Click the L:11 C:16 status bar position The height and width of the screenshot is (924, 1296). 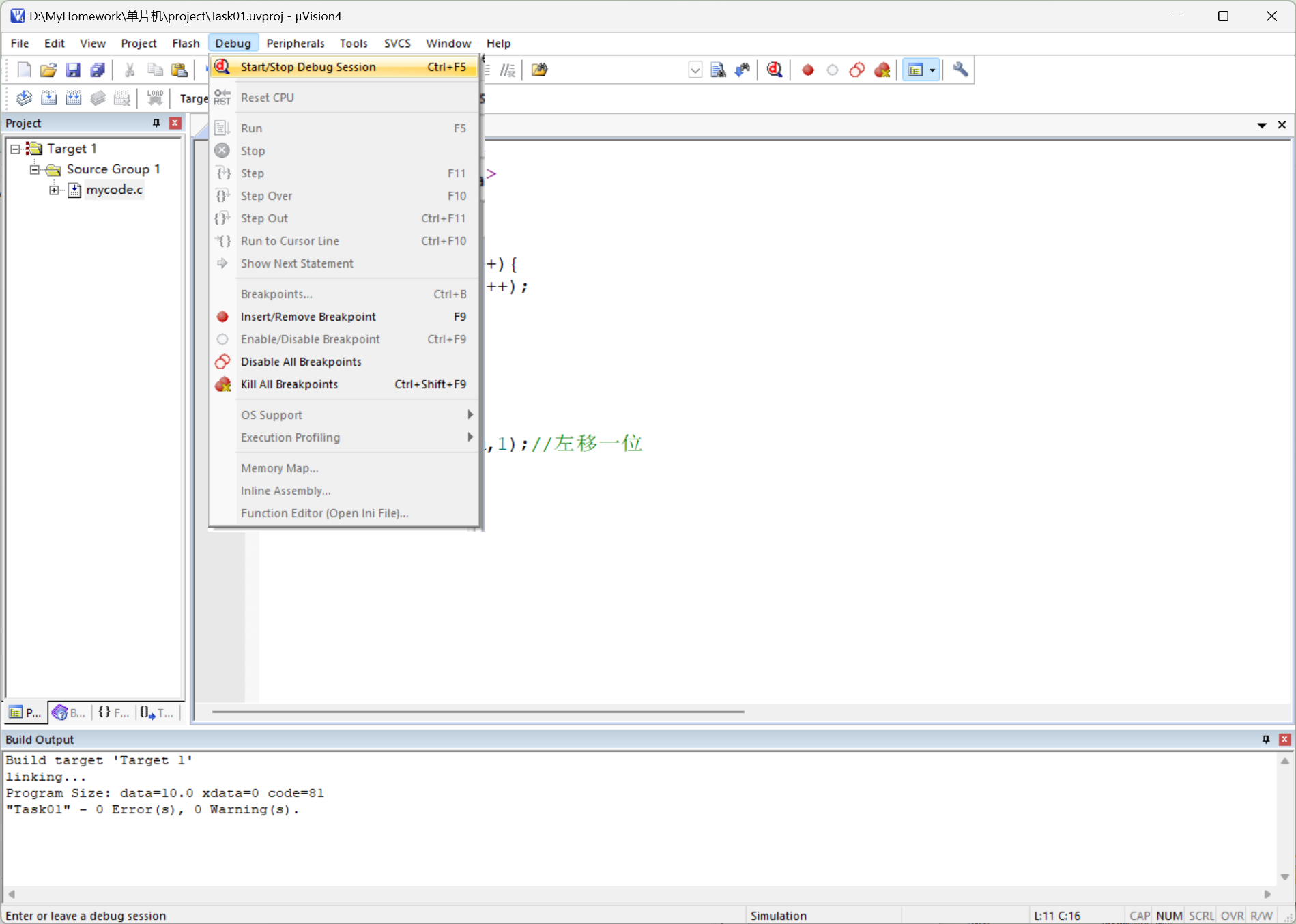coord(1057,916)
